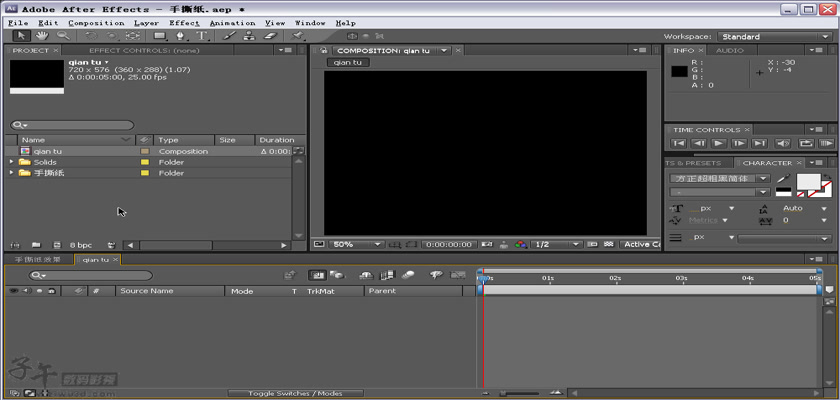This screenshot has width=840, height=400.
Task: Select the Rectangle mask tool
Action: click(x=160, y=36)
